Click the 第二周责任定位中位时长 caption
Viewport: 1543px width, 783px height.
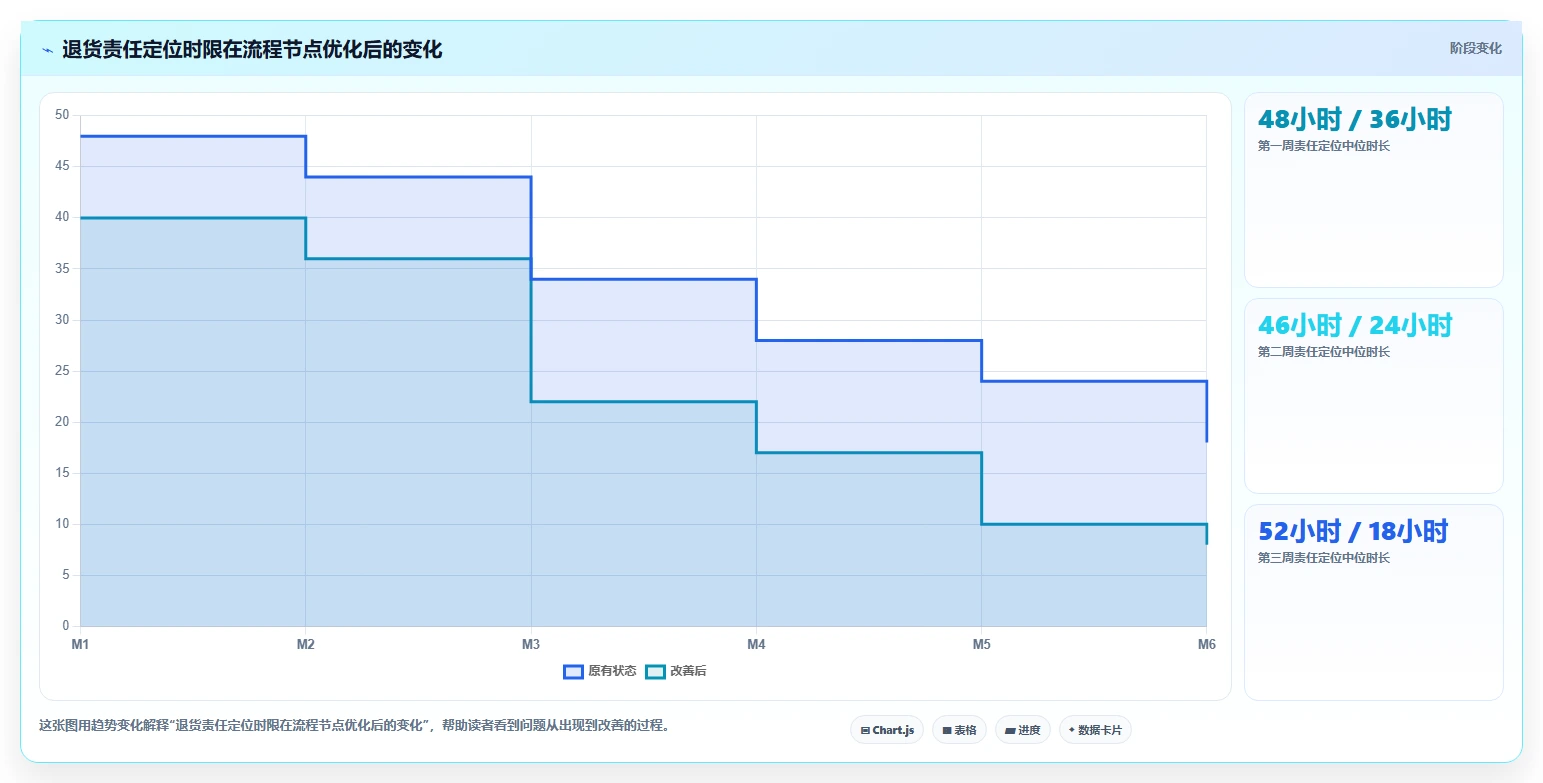1323,352
